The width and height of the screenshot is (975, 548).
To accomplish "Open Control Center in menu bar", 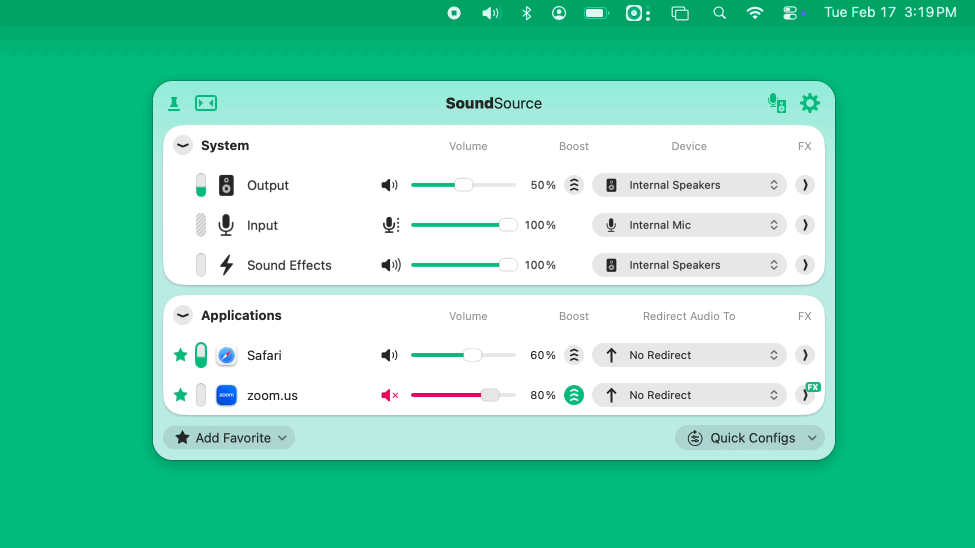I will pos(790,13).
